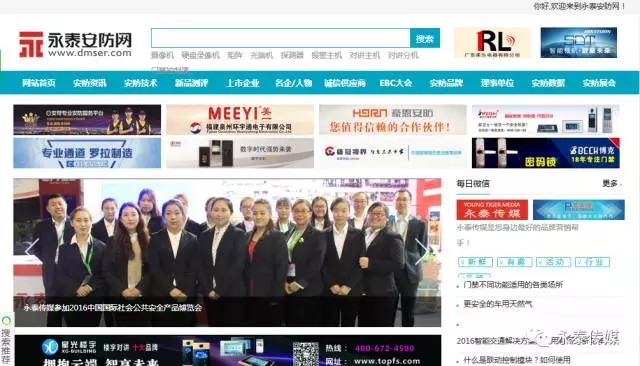640x366 pixels.
Task: Click the BCCH 博克 密码锁 banner
Action: point(546,153)
